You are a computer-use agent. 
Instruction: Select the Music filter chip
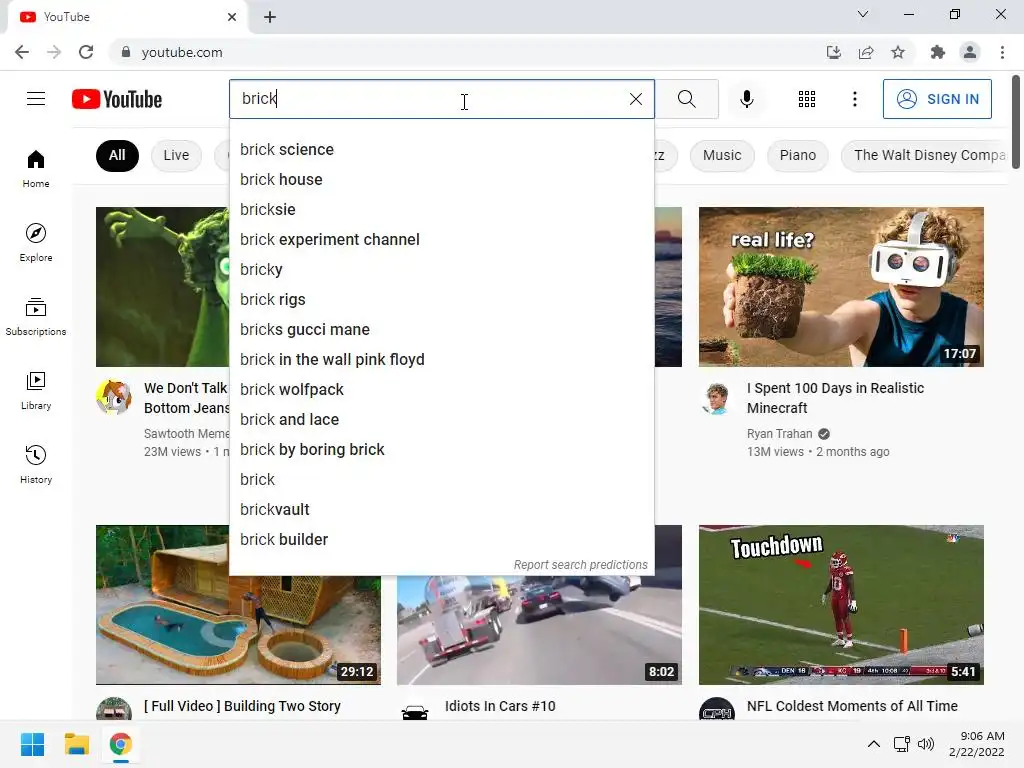722,155
